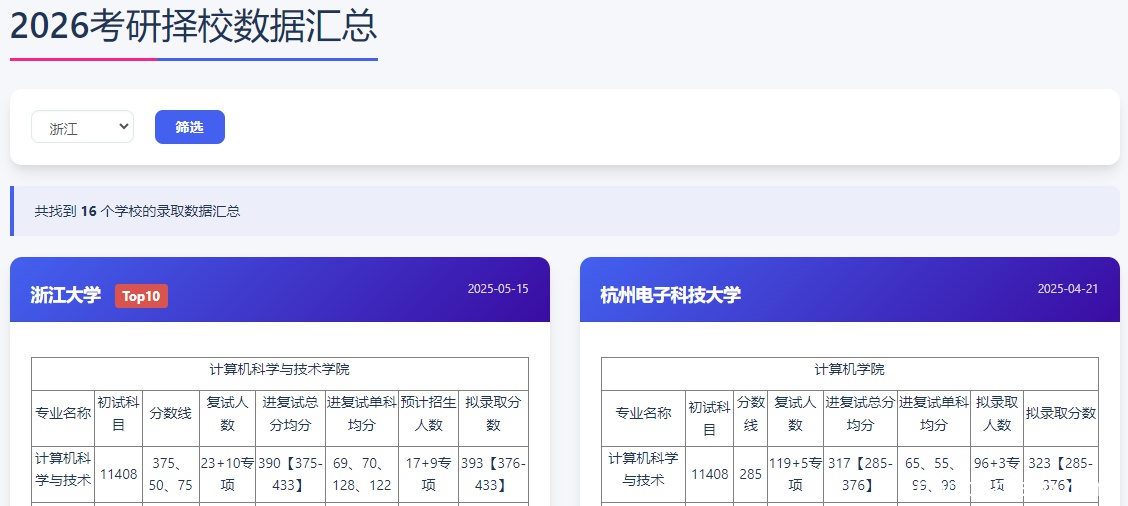This screenshot has height=506, width=1128.
Task: Click the 2026考研择校数据汇总 page title
Action: pos(194,27)
